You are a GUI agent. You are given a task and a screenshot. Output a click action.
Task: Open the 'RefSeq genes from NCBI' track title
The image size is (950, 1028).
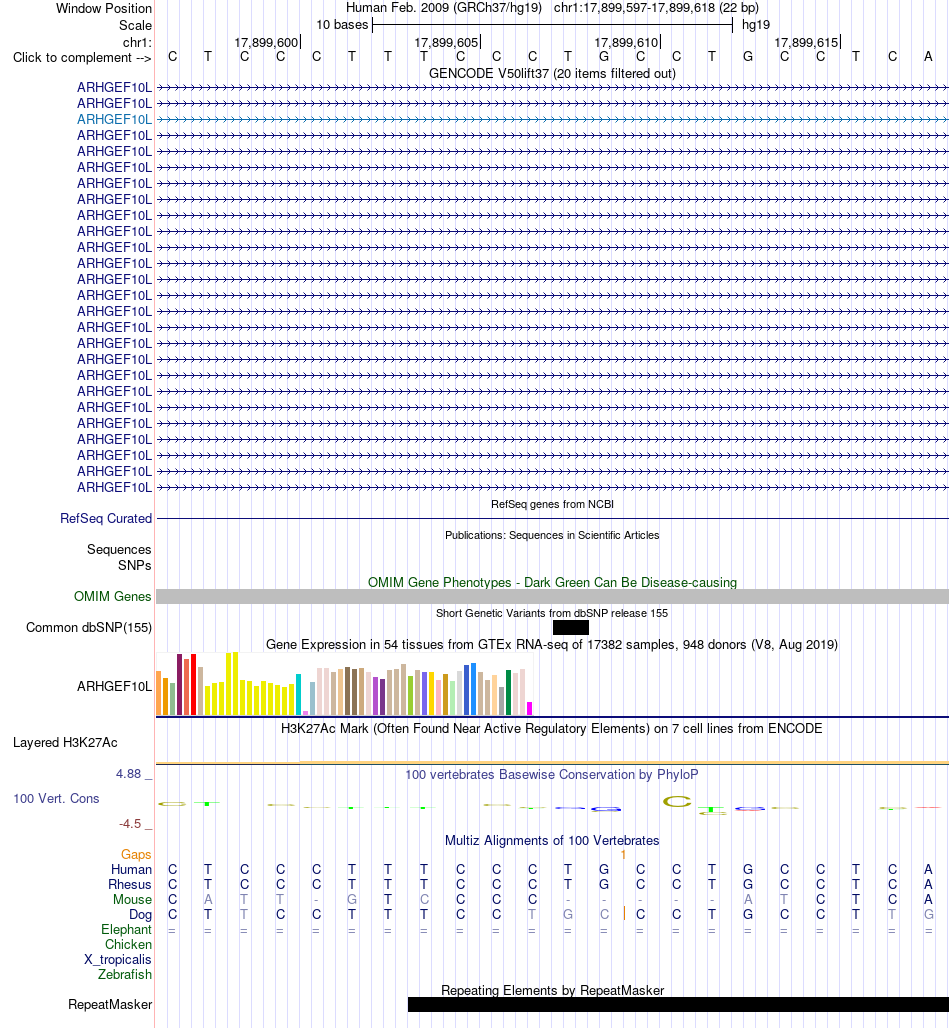click(552, 504)
